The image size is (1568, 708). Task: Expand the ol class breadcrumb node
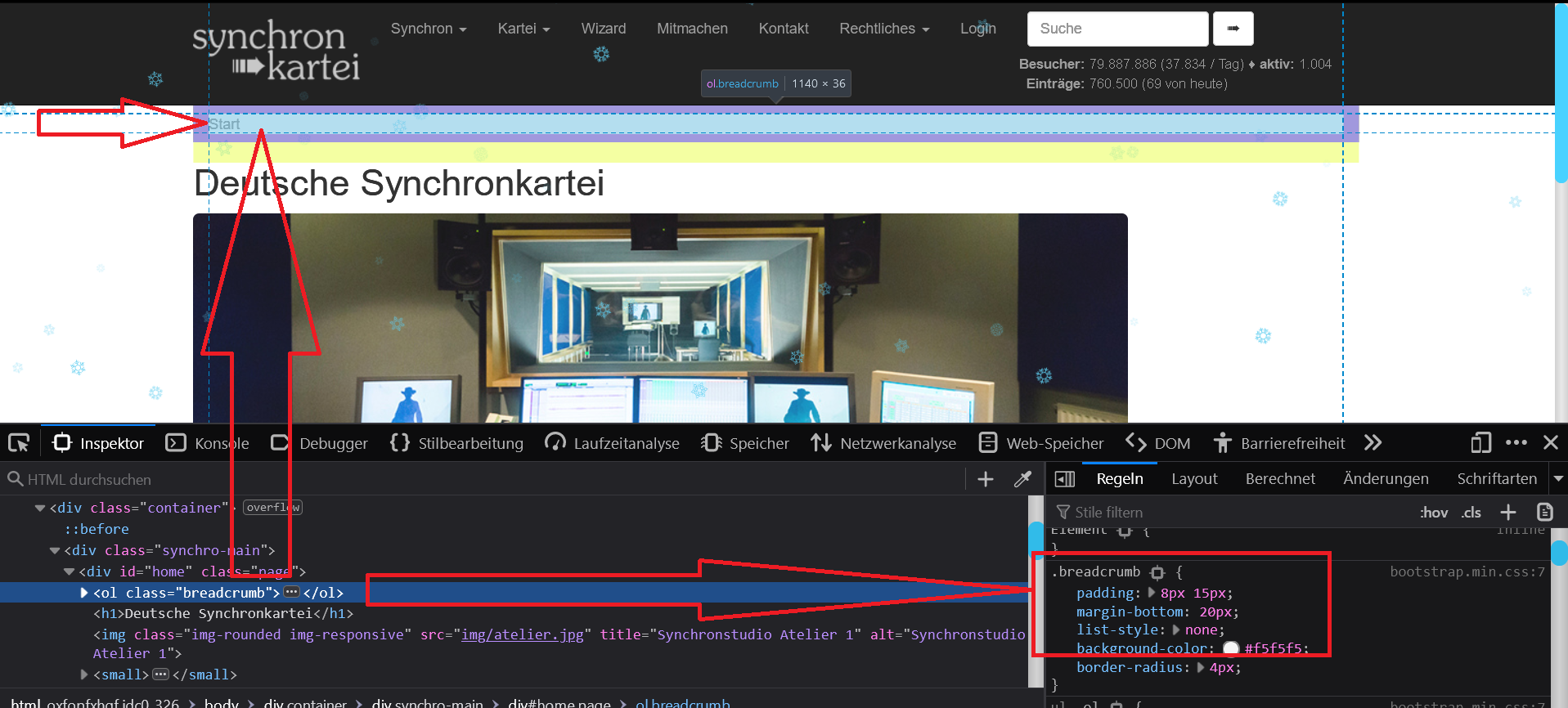click(x=84, y=593)
